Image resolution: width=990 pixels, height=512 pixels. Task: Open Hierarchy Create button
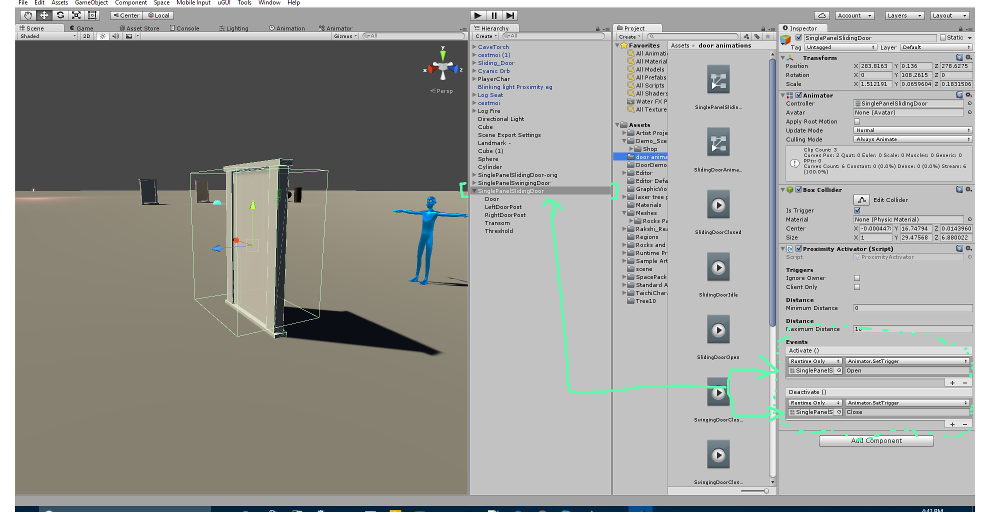click(485, 37)
